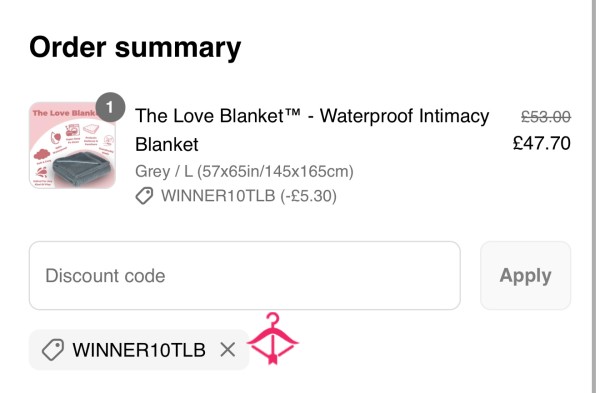Click the pink hanger bow icon

[272, 338]
